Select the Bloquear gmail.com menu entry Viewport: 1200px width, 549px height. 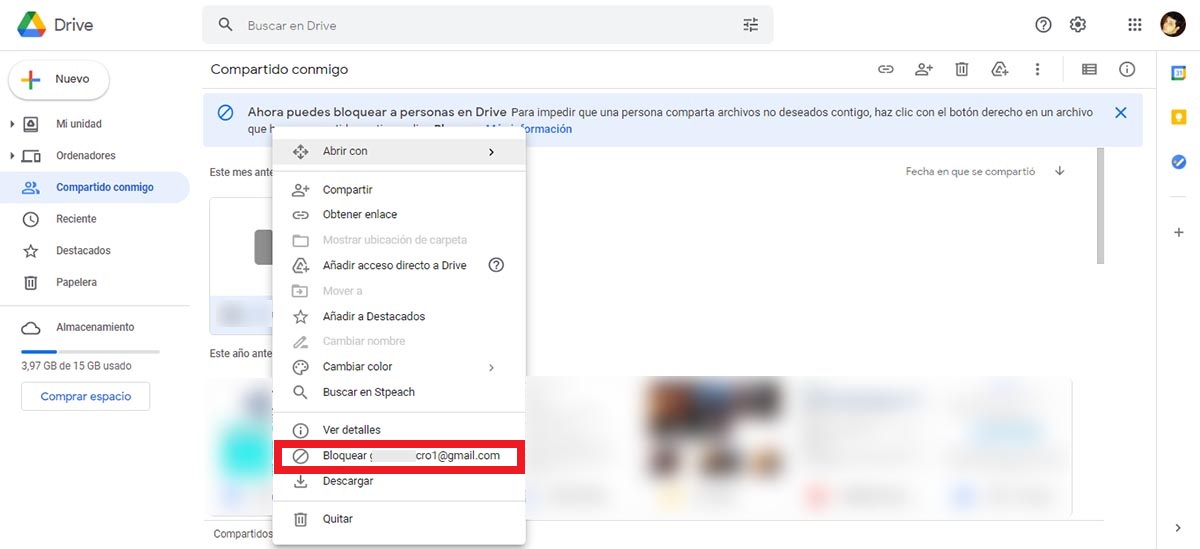399,456
